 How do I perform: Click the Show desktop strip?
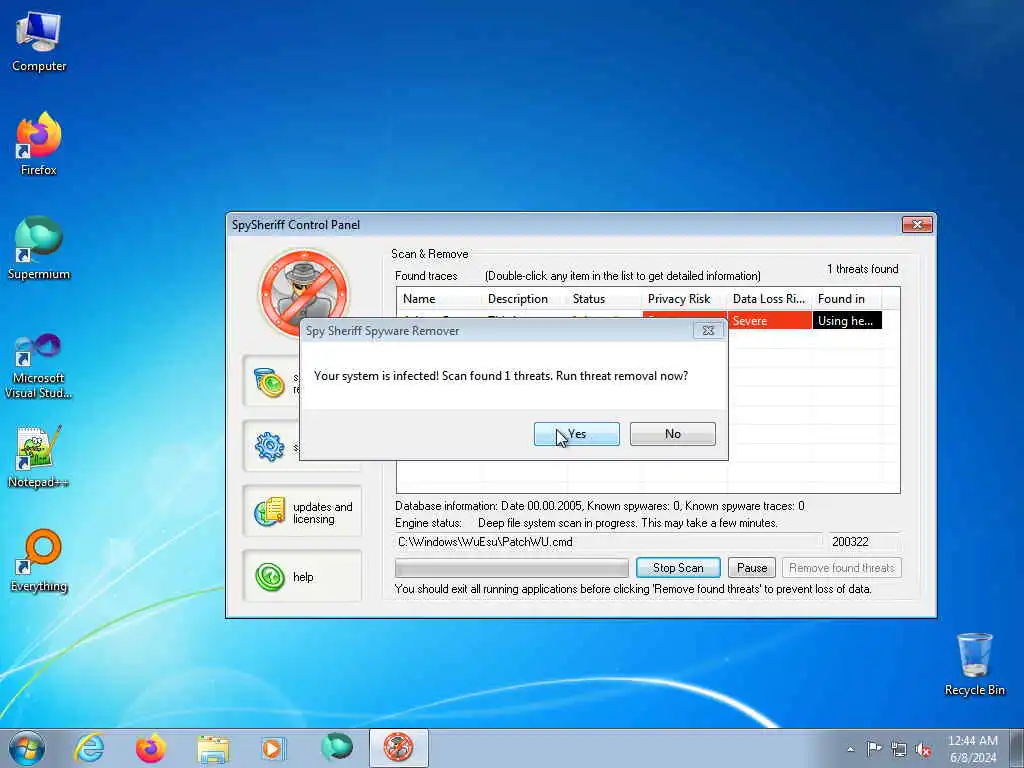[1017, 749]
